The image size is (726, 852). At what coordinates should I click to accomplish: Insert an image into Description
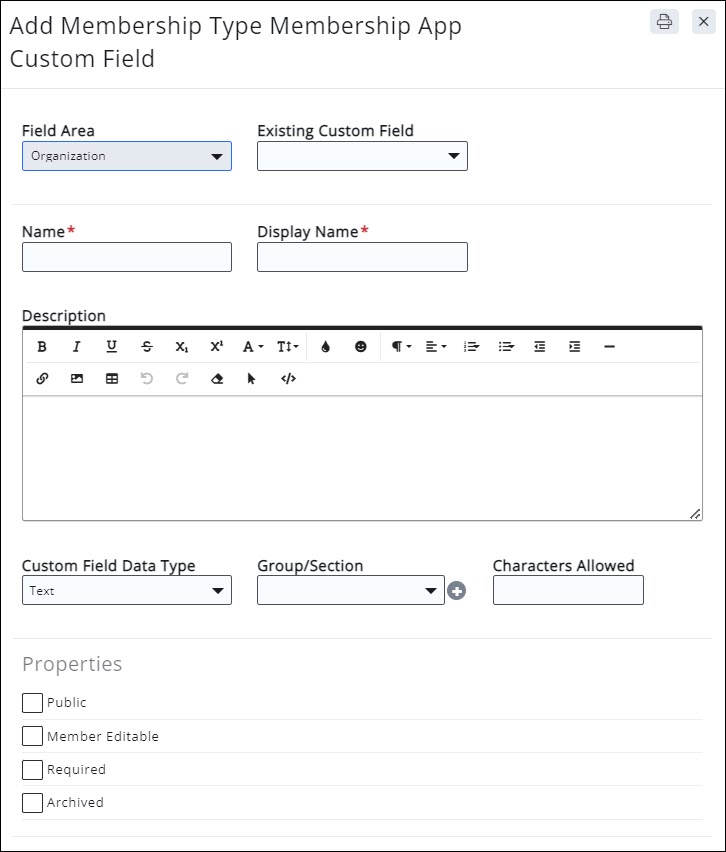coord(77,379)
